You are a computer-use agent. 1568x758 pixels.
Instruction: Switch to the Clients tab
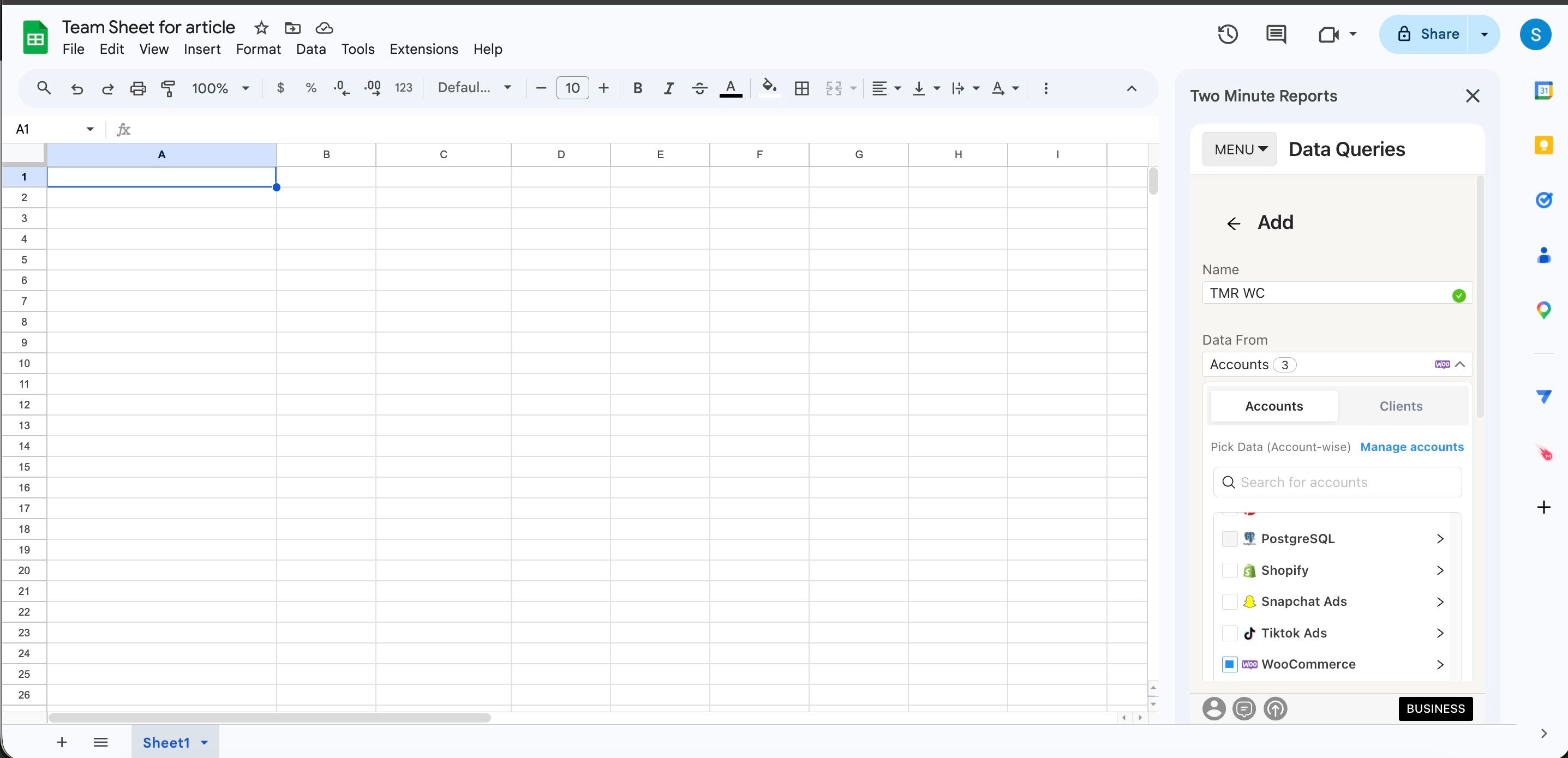[x=1401, y=406]
